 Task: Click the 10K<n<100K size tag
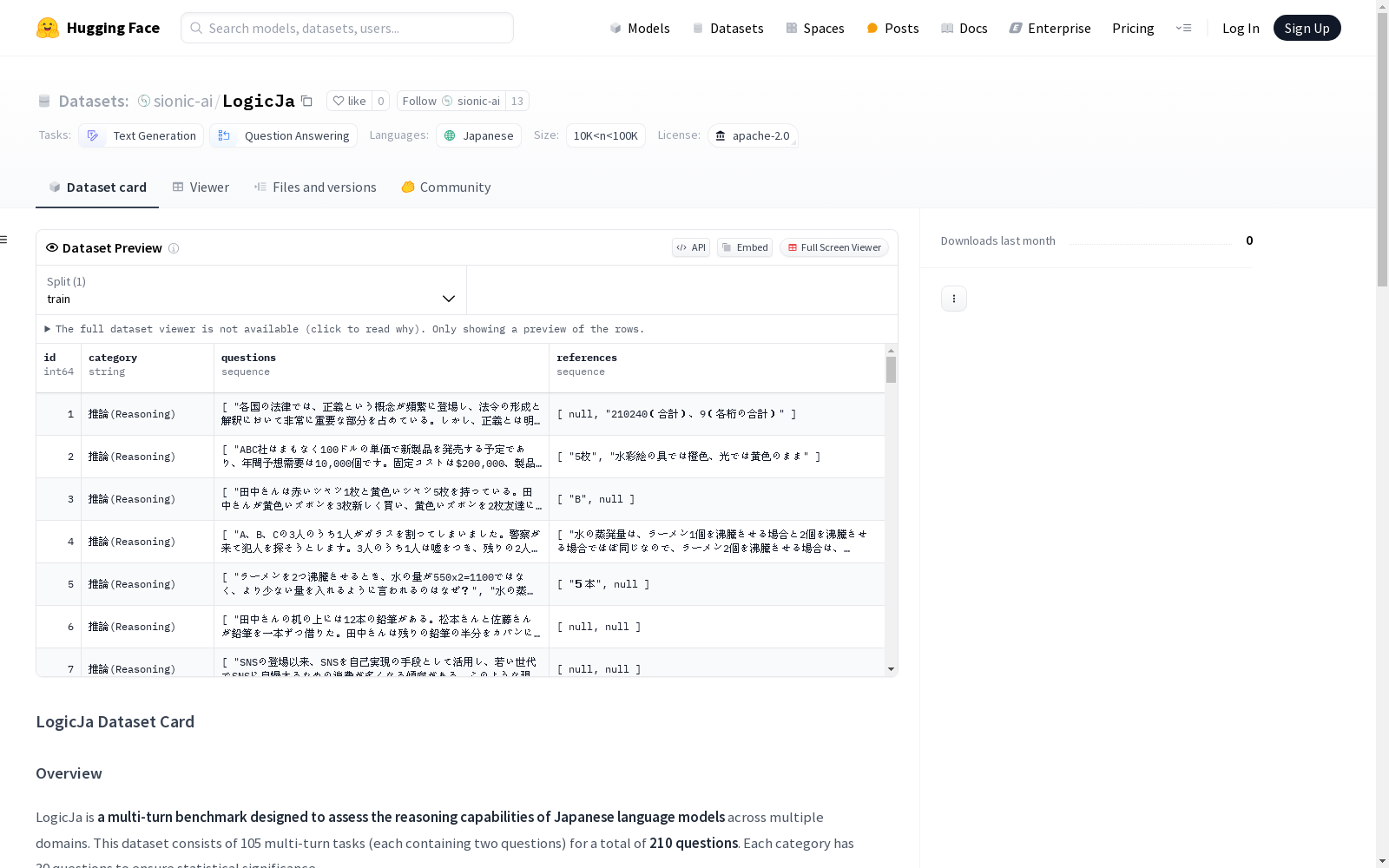[x=605, y=135]
